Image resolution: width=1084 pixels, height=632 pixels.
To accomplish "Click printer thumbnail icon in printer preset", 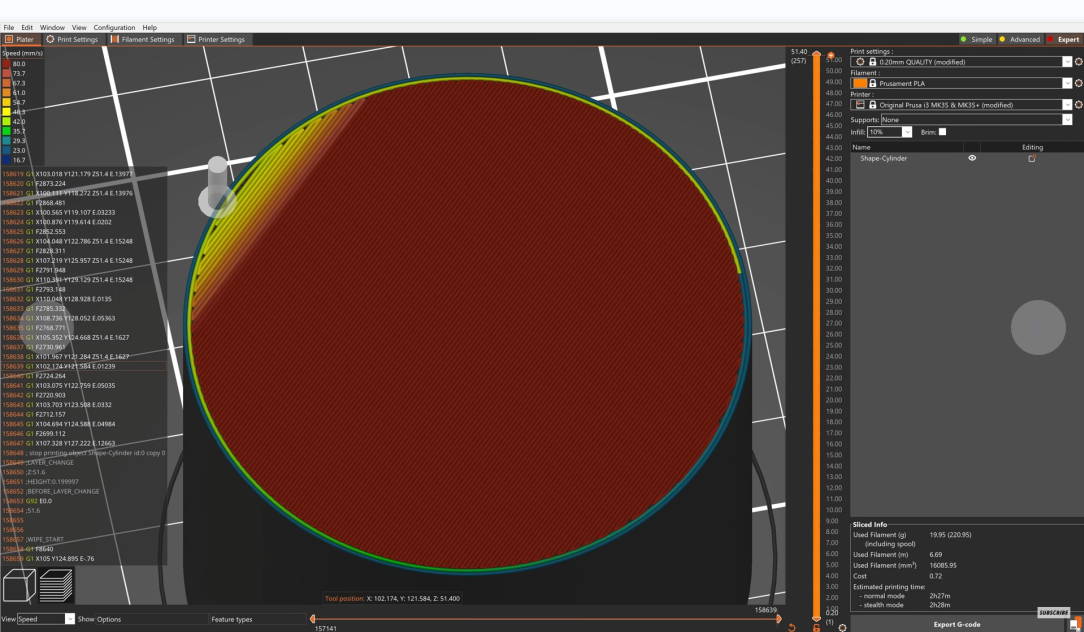I will [x=860, y=104].
